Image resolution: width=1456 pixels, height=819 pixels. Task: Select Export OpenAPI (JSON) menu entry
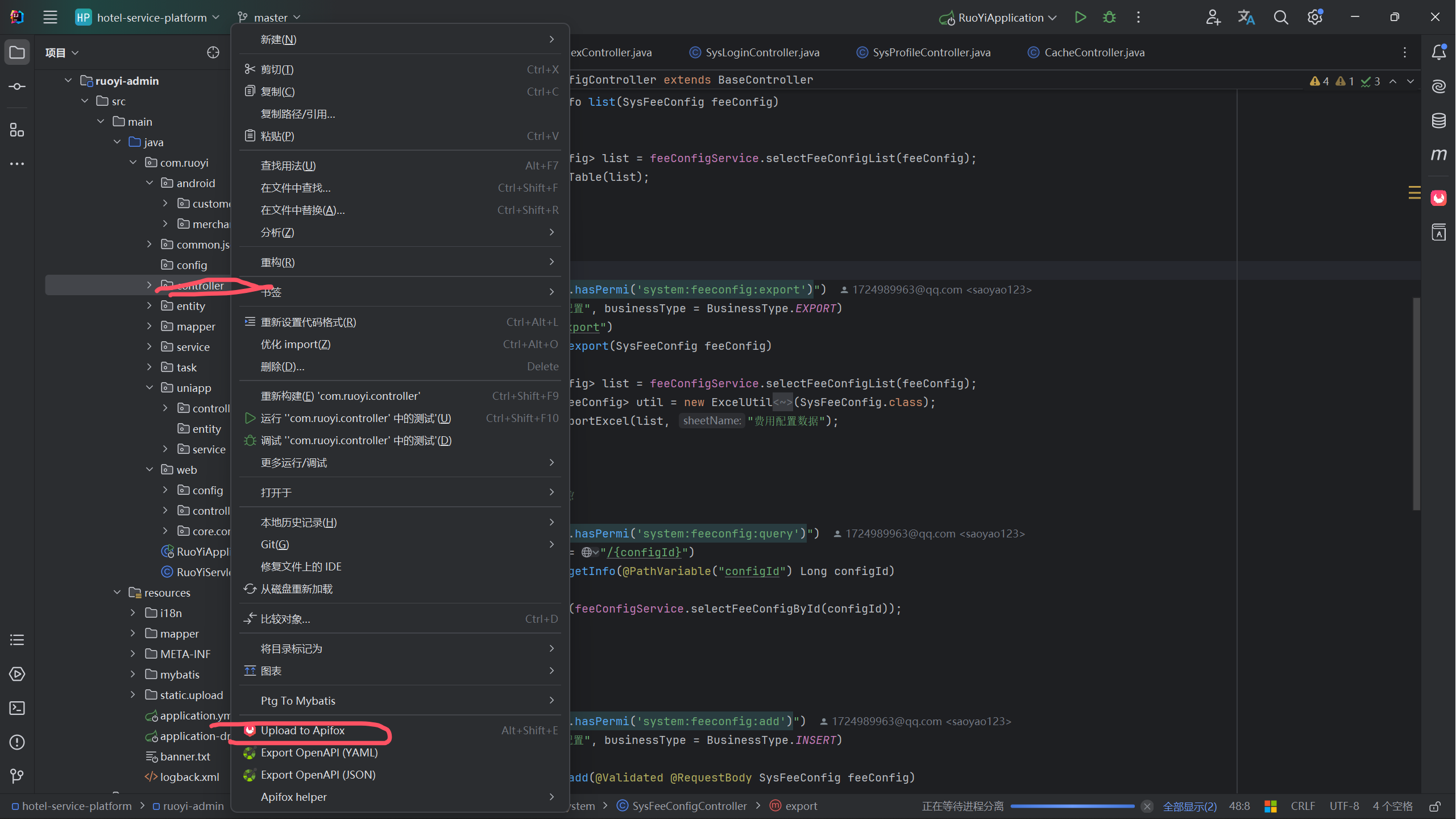coord(318,775)
